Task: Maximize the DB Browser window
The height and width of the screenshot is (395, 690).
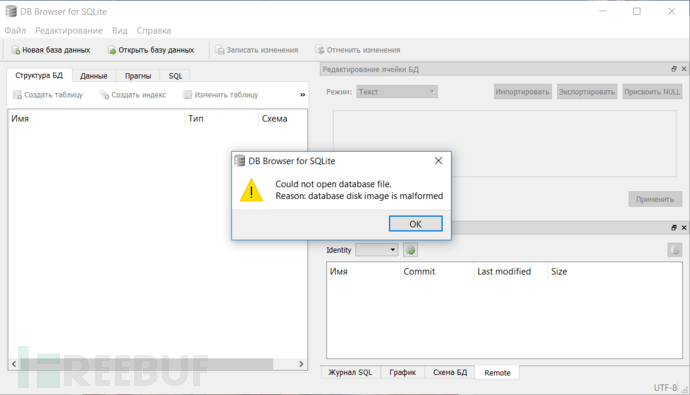Action: tap(637, 11)
